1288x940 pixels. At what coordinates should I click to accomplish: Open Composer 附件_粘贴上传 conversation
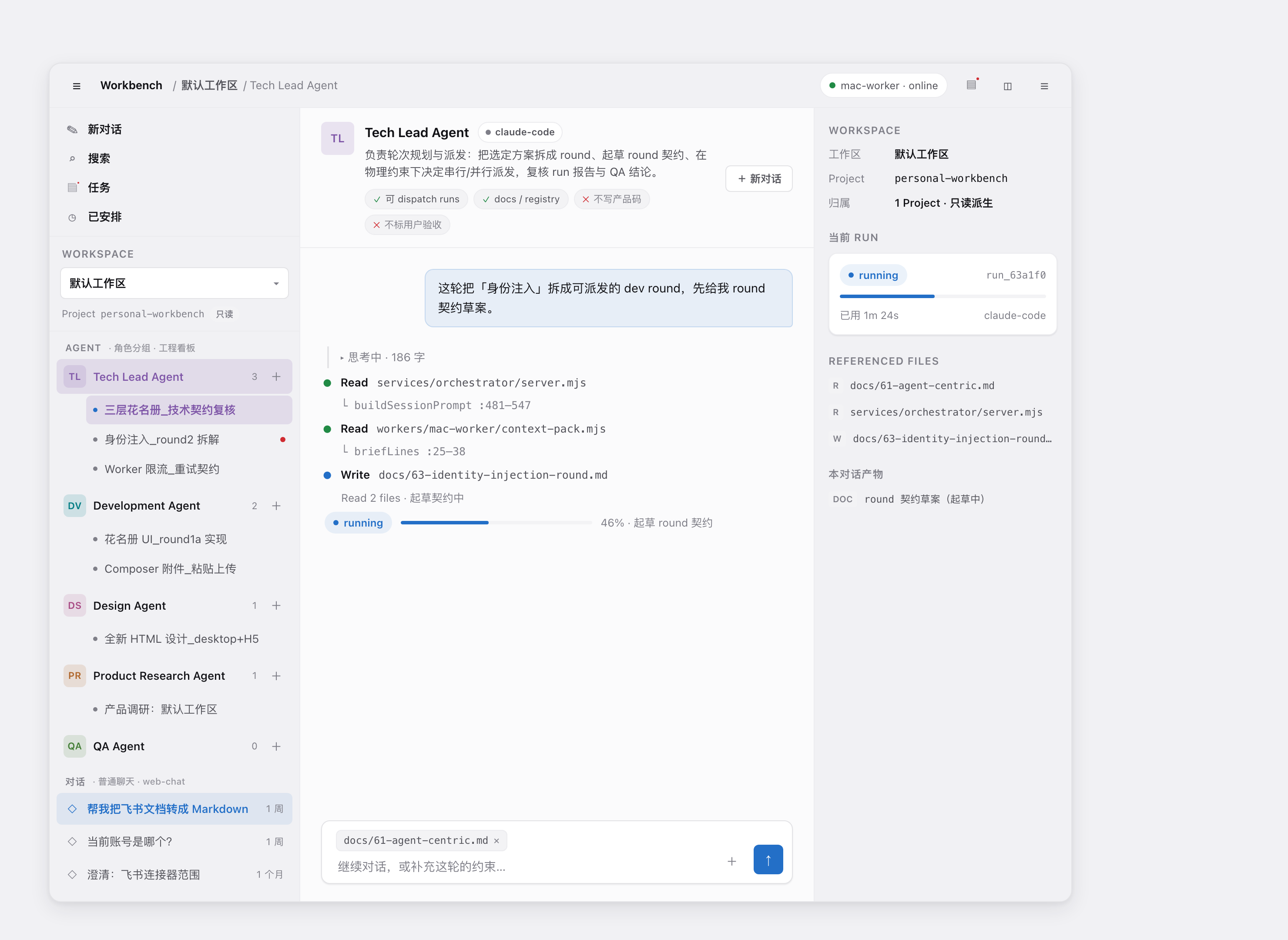click(x=189, y=568)
